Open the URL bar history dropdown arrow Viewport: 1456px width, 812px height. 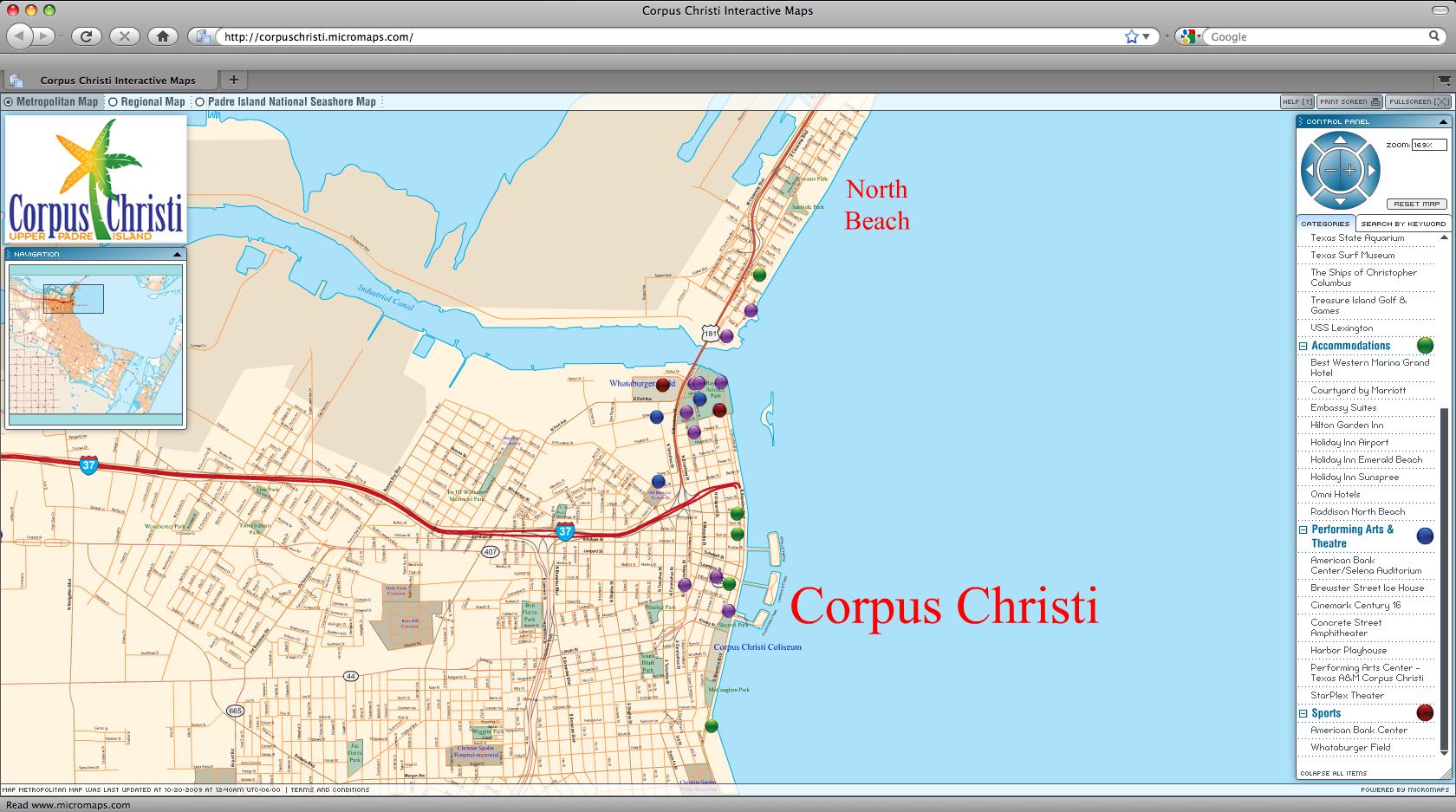point(1146,36)
